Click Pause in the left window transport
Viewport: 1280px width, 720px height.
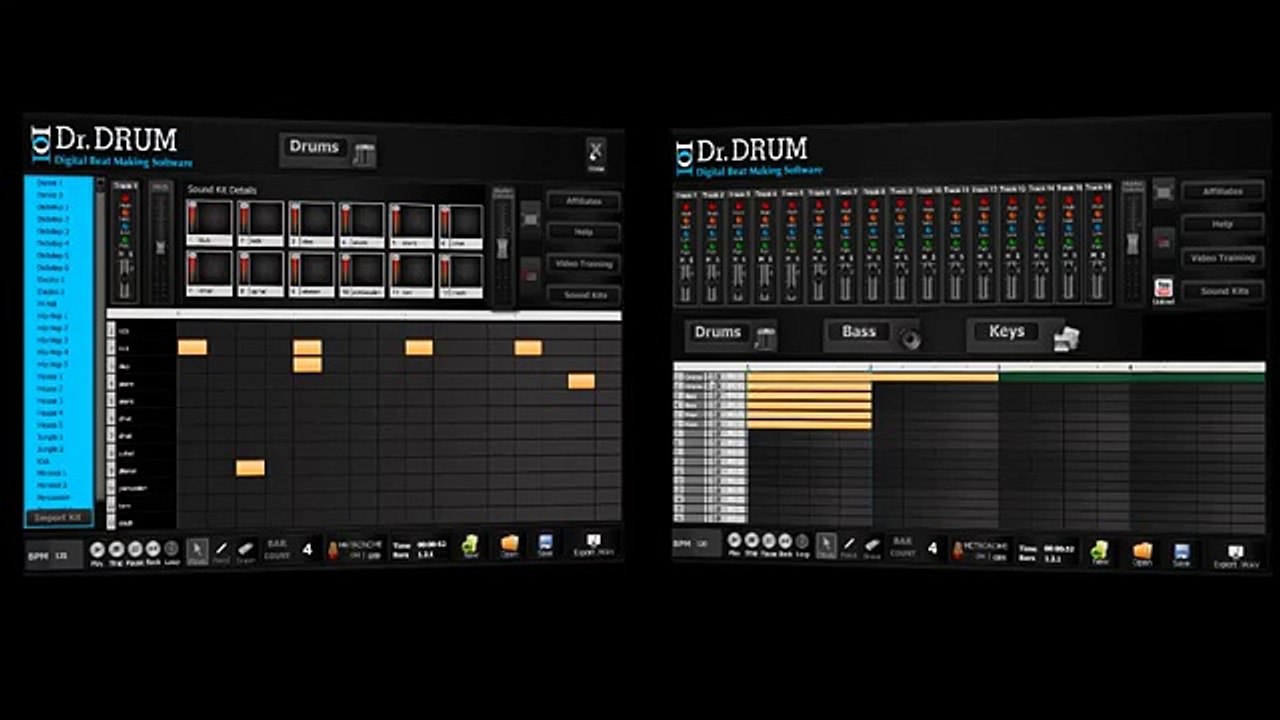(x=134, y=549)
